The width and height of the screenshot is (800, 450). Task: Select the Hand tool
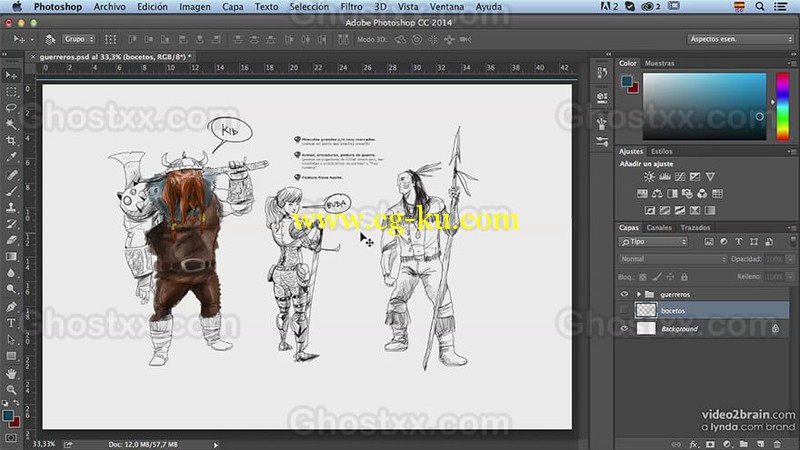tap(11, 373)
